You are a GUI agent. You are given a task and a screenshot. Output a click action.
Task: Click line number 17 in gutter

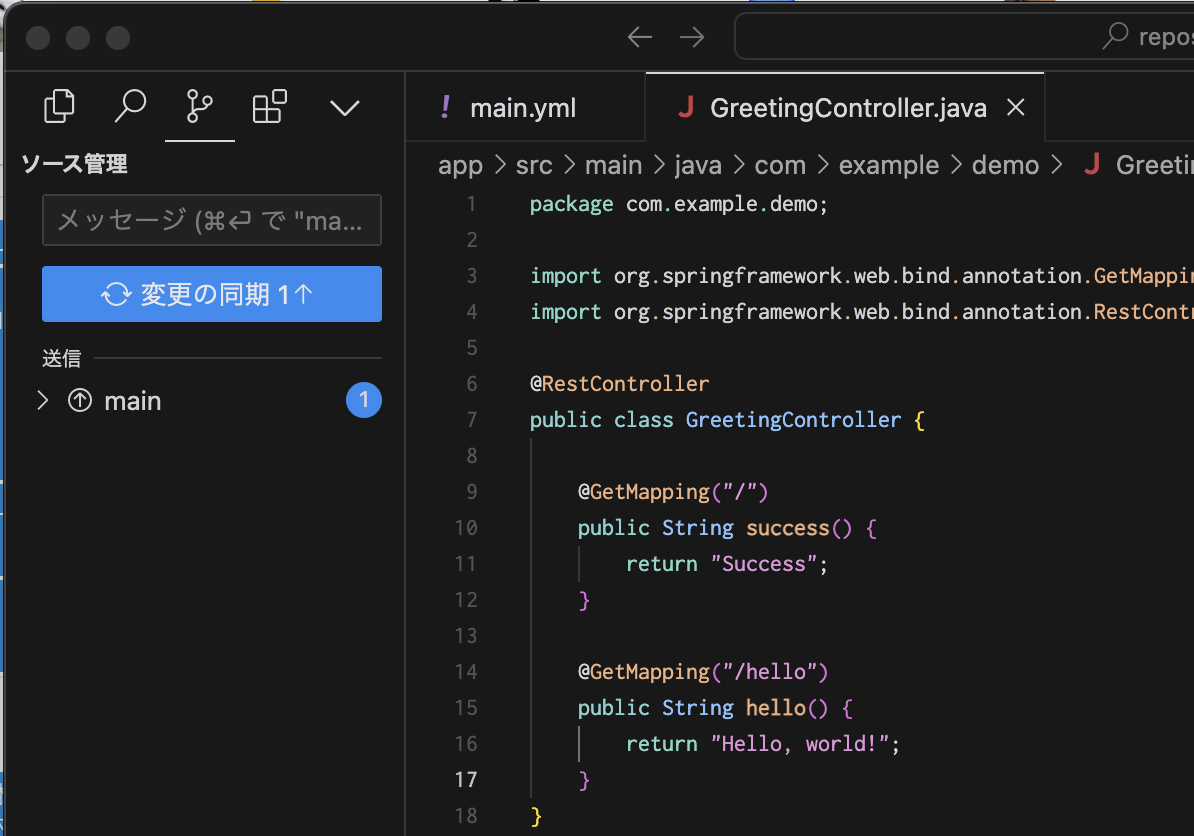click(x=466, y=780)
